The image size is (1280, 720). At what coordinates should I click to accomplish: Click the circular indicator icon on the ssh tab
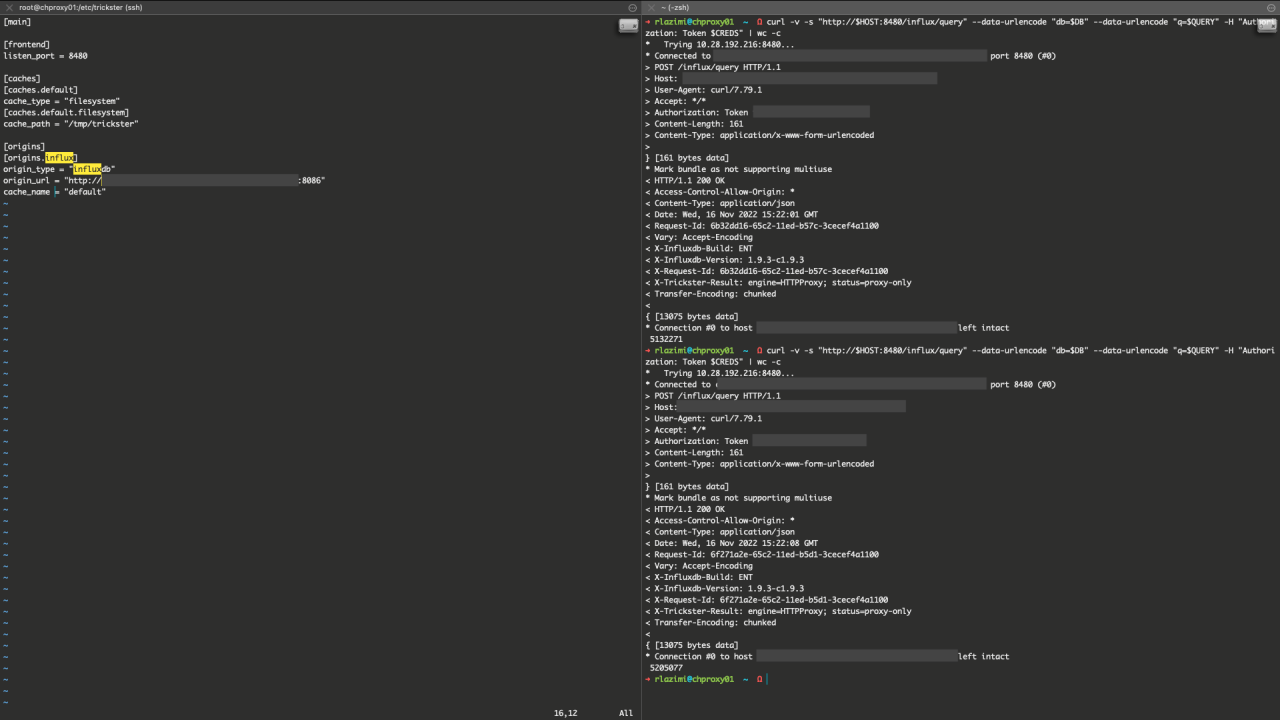[632, 7]
